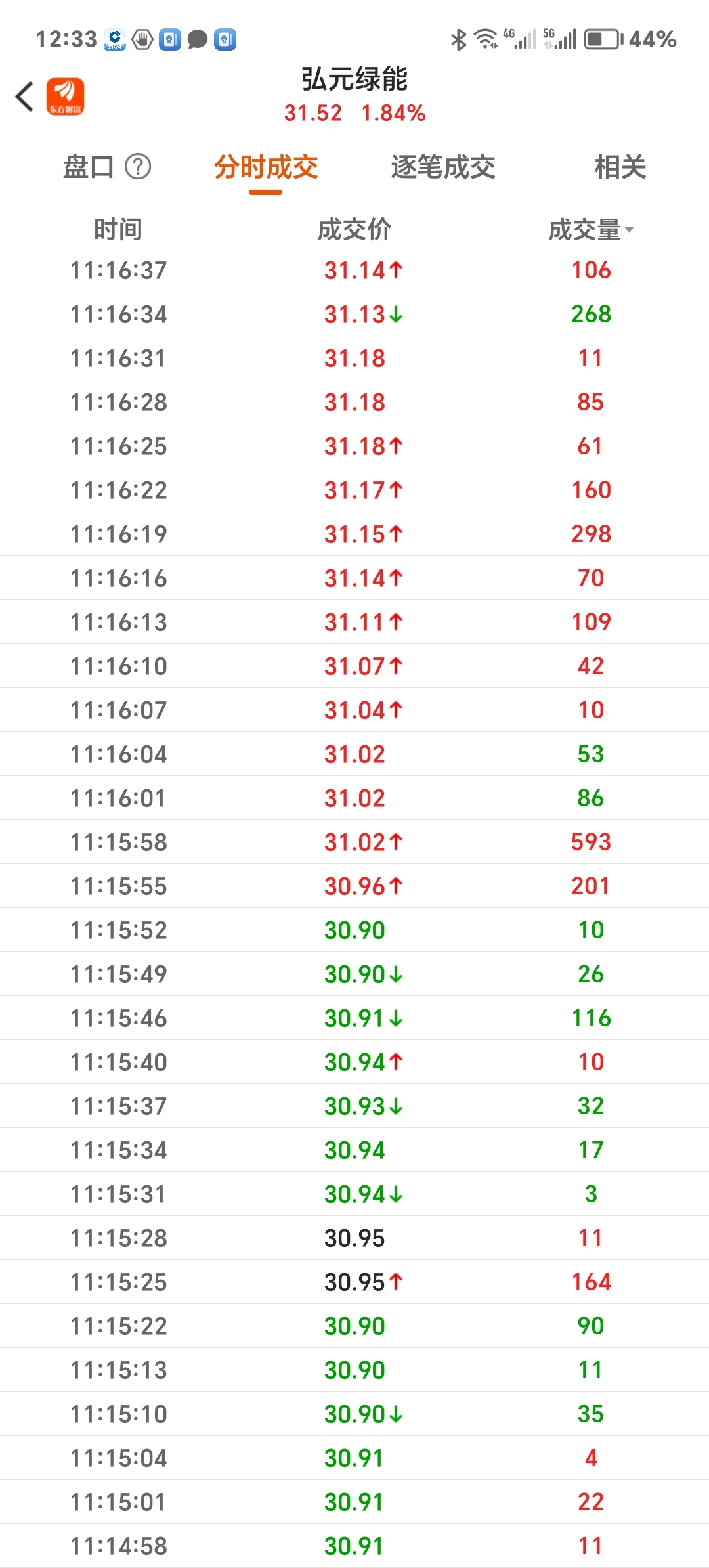Select the 11:15:28 row priced 30.95
The height and width of the screenshot is (1568, 709).
354,1238
